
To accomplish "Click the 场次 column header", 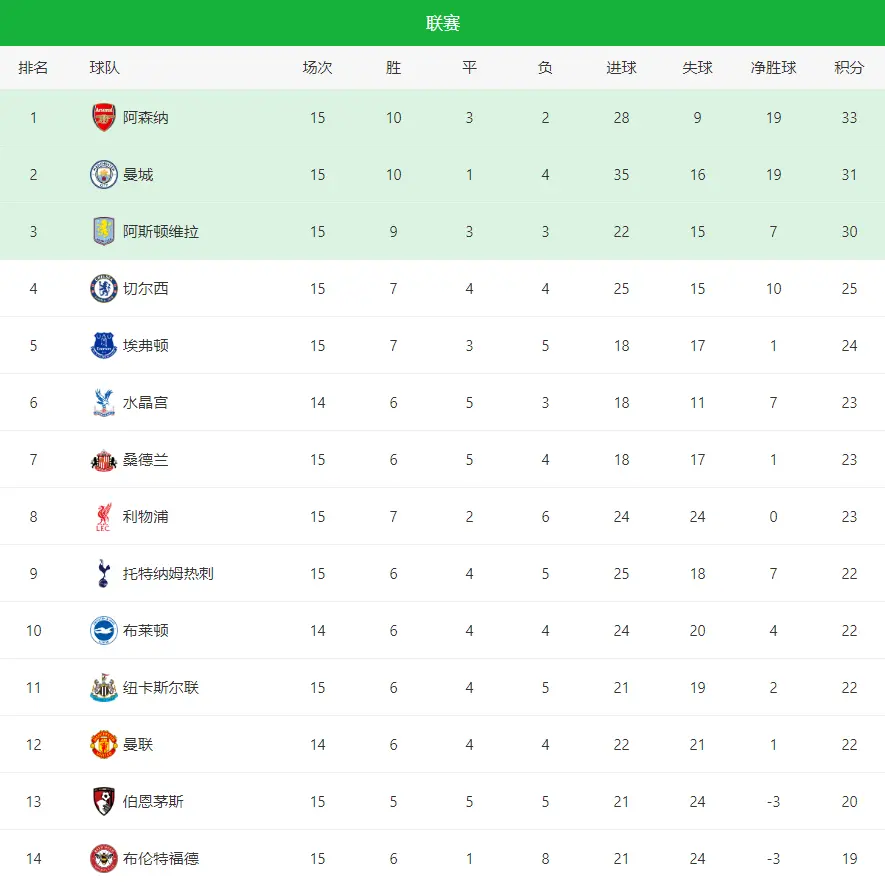I will pos(317,68).
